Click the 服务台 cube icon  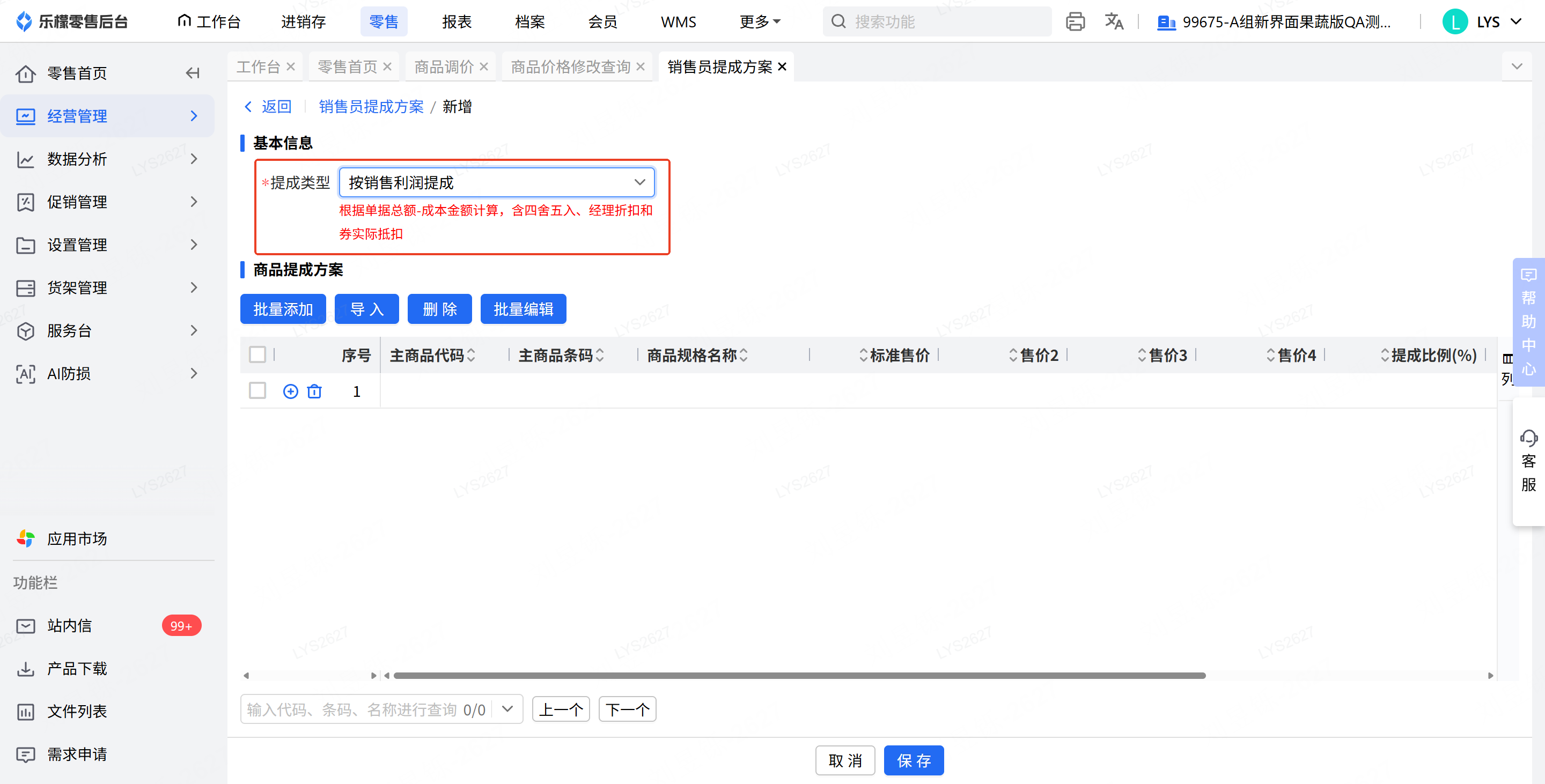25,331
